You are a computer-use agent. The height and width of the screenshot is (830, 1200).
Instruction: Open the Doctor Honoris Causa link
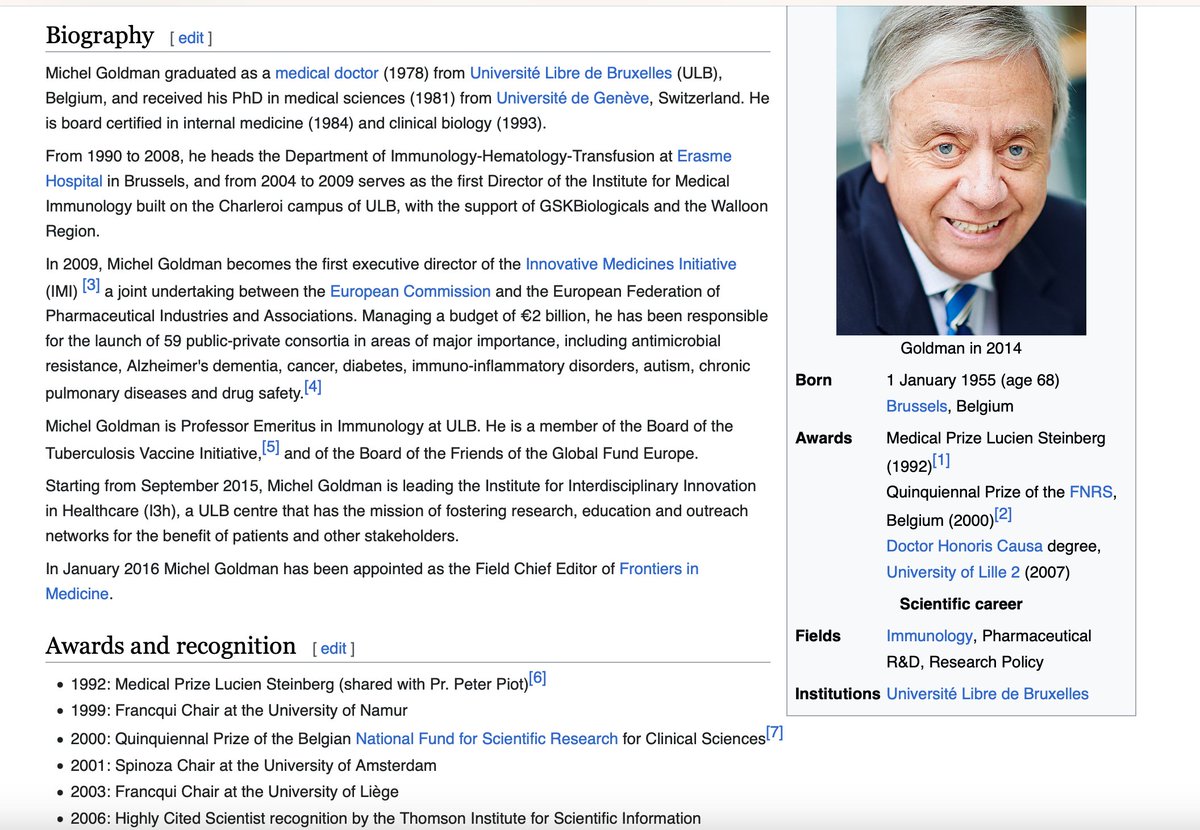point(964,546)
